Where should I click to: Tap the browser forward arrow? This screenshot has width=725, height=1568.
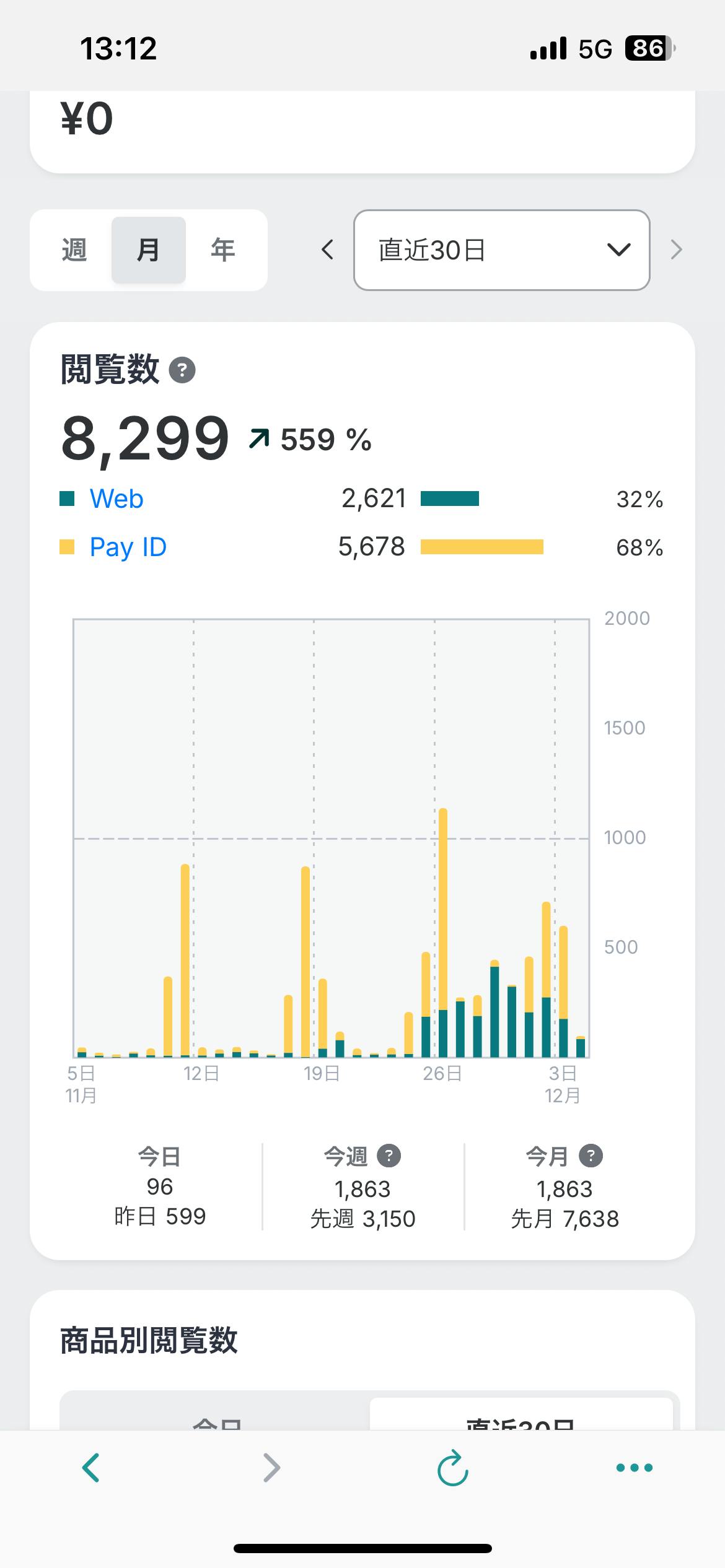271,1467
